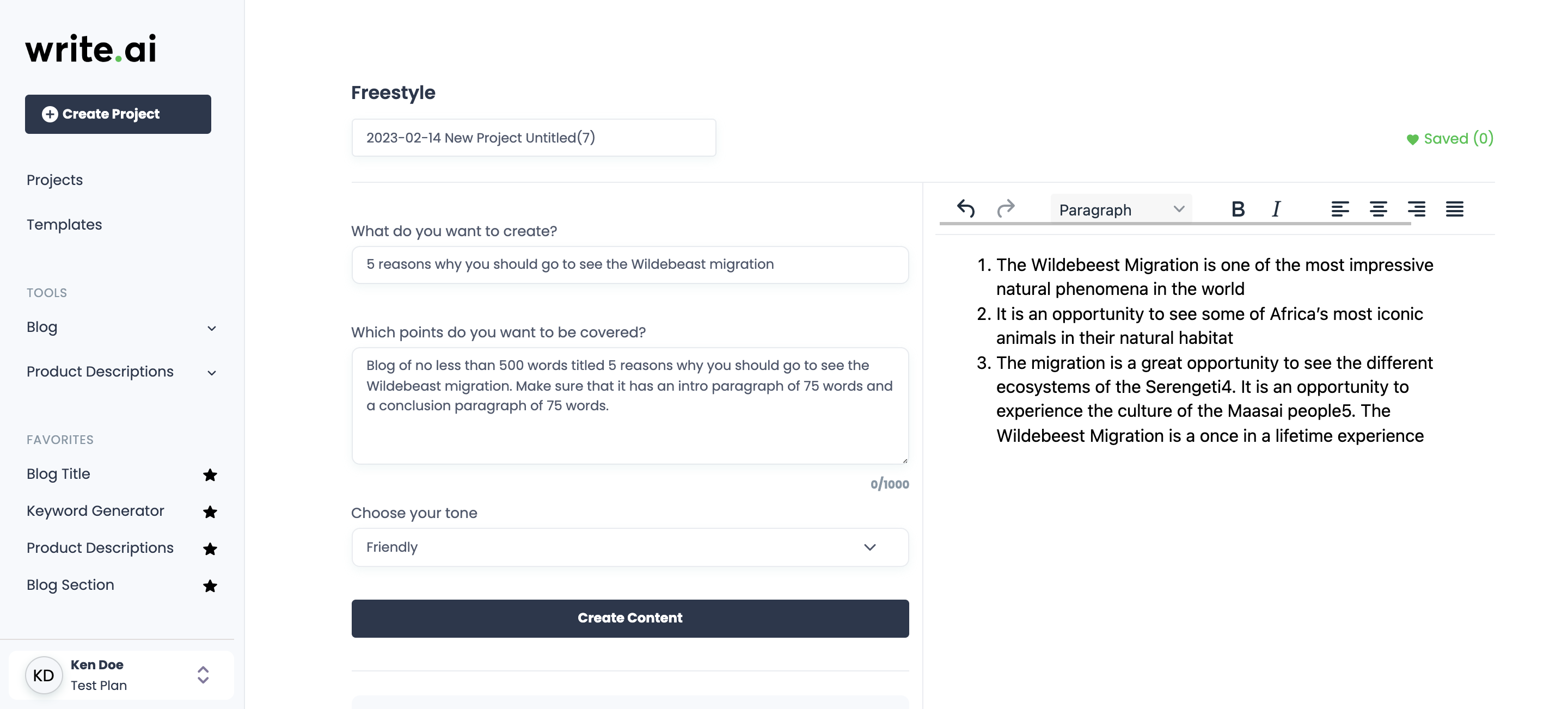Click the project name input field

click(533, 138)
